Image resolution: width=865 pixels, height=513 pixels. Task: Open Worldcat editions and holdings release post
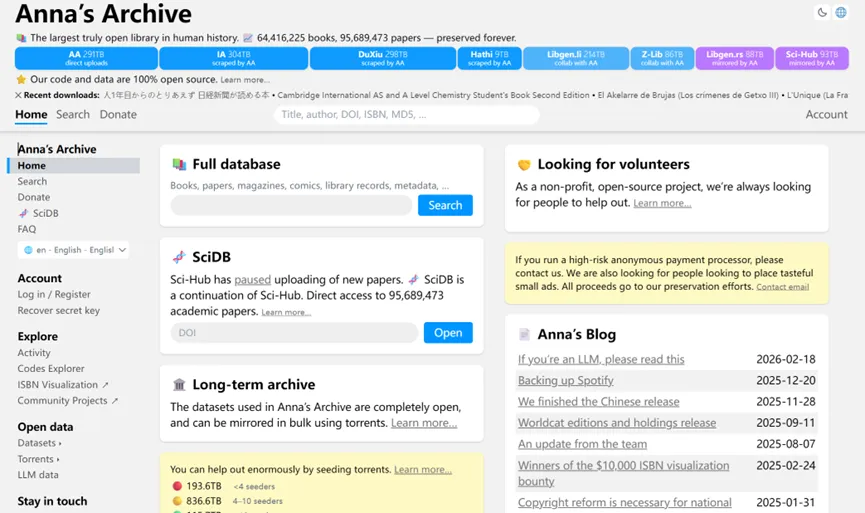(x=617, y=423)
